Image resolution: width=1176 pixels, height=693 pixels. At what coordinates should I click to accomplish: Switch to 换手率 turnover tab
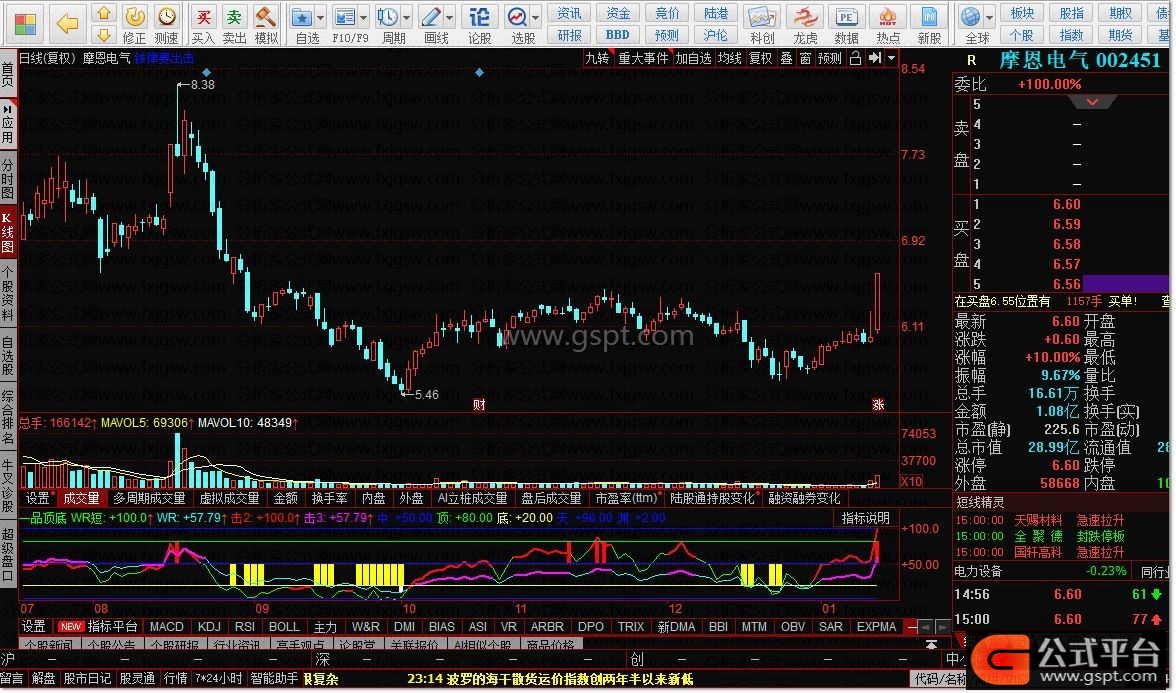click(329, 498)
